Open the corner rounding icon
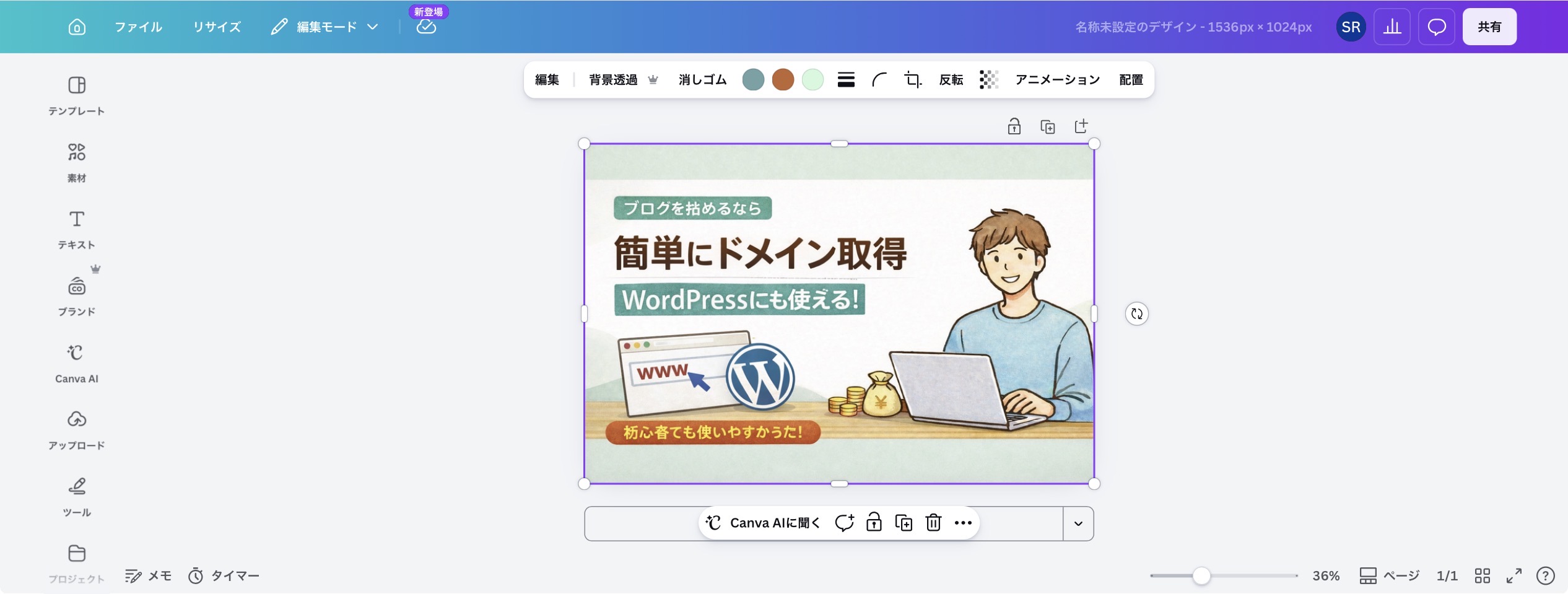The image size is (1568, 594). click(879, 79)
